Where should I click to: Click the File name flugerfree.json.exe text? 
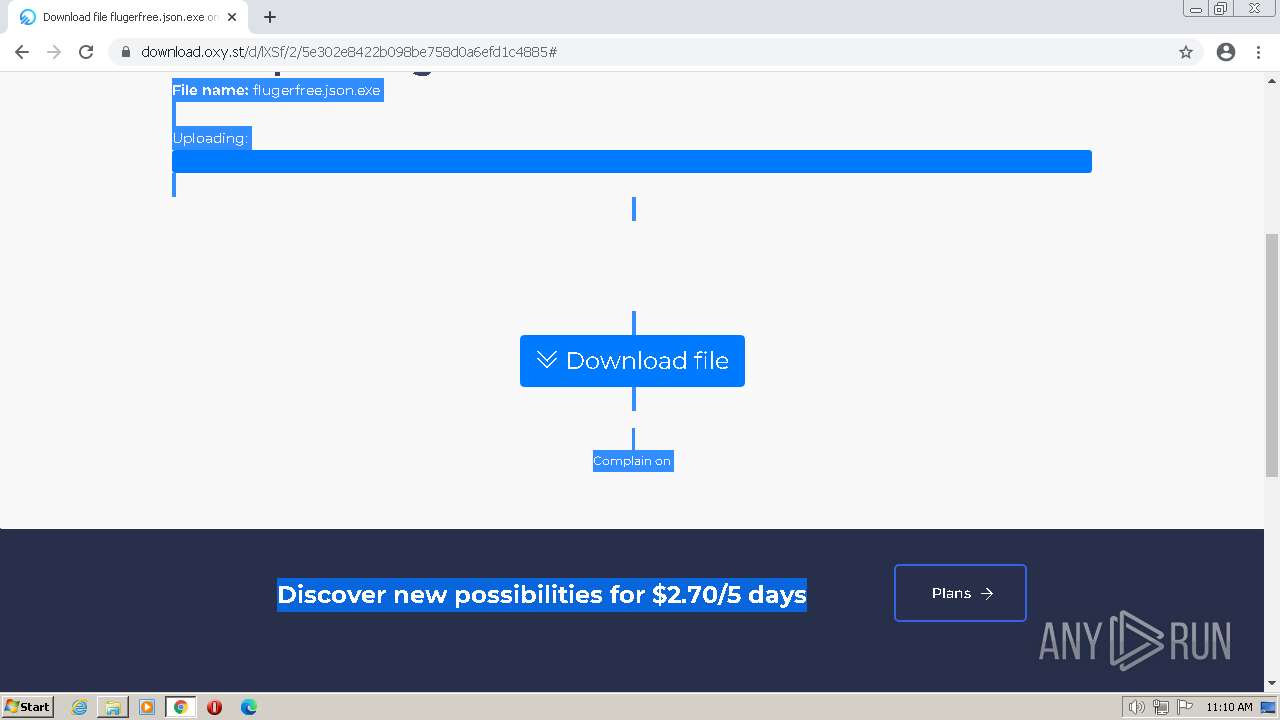point(276,90)
